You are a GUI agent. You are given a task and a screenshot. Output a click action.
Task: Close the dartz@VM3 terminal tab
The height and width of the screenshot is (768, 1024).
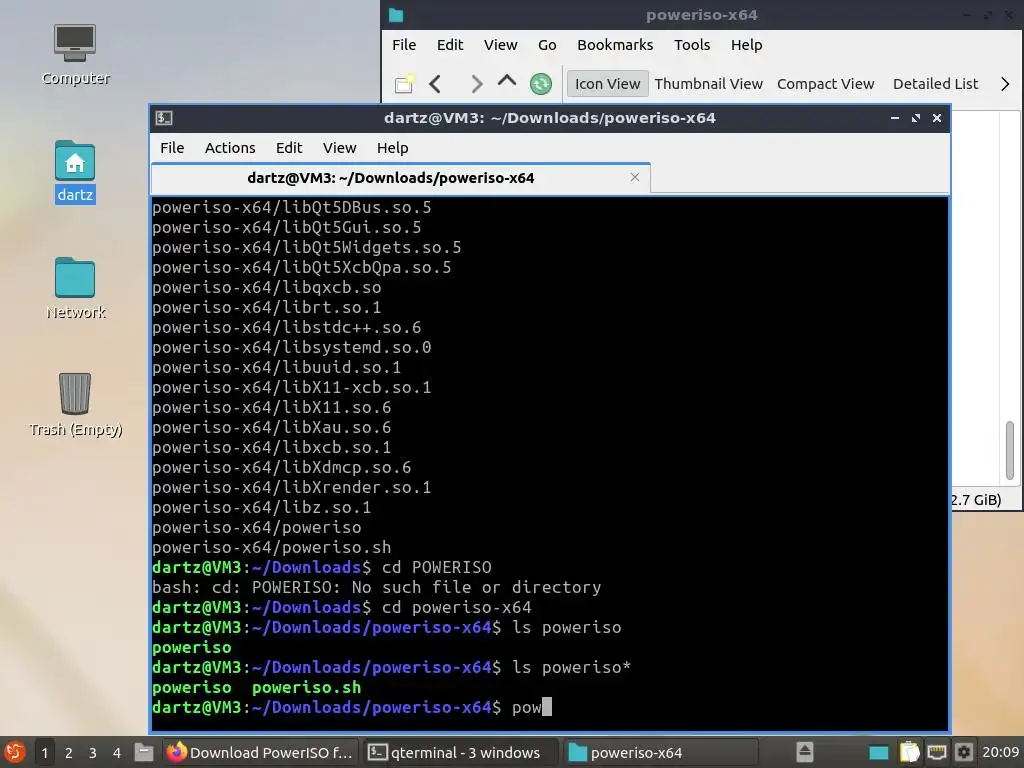635,177
